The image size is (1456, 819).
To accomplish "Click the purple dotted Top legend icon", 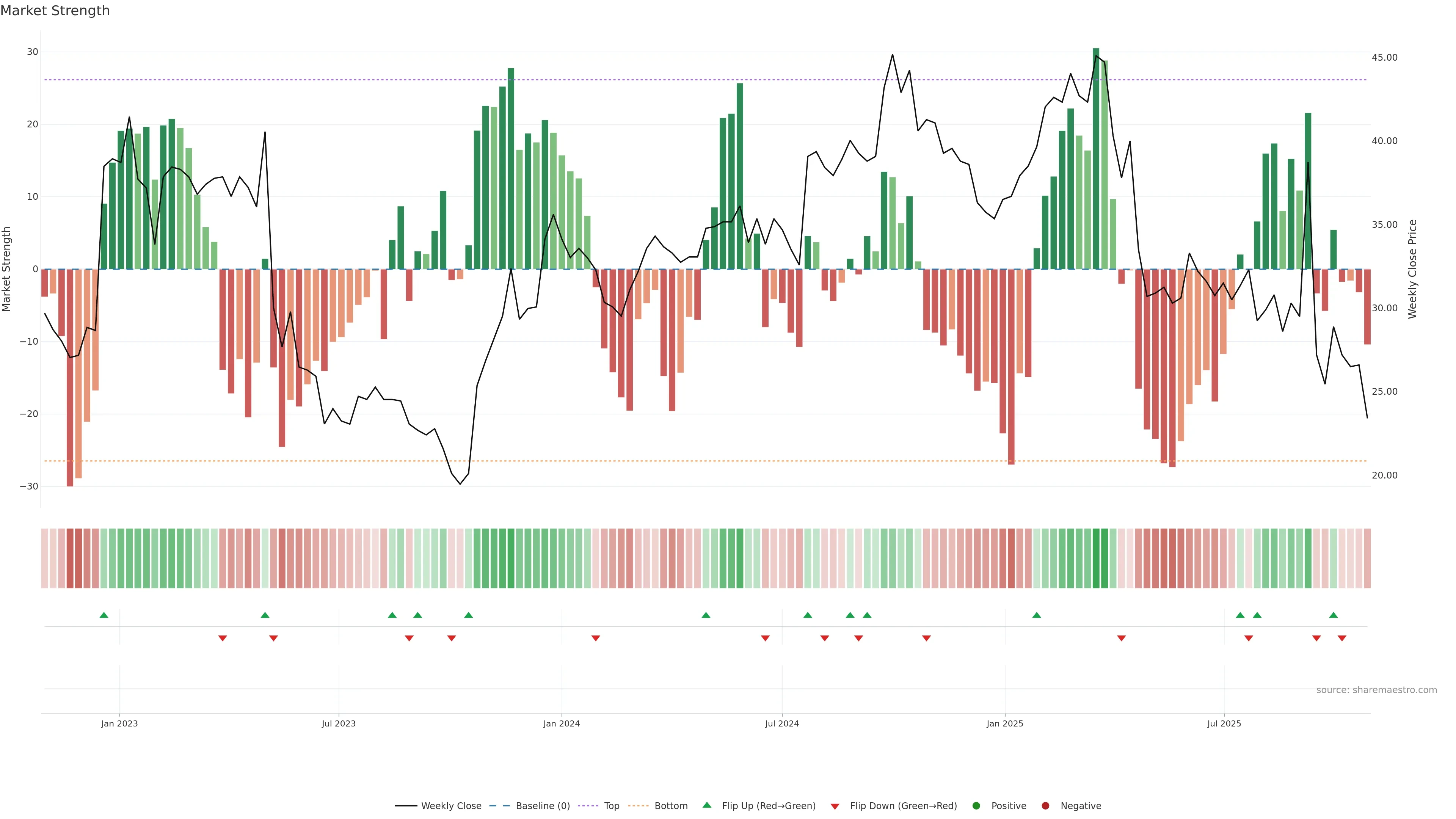I will [588, 805].
